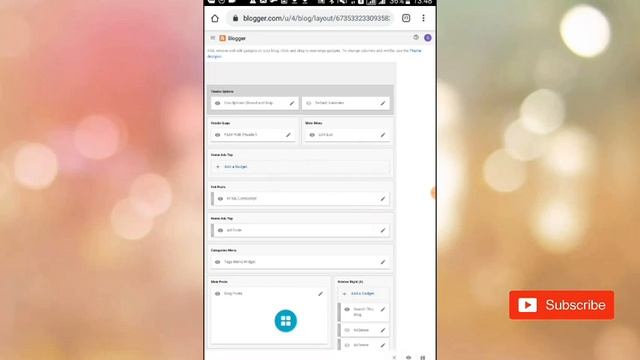Grab the drag handle of ad Code widget
Viewport: 640px width, 360px height.
212,230
